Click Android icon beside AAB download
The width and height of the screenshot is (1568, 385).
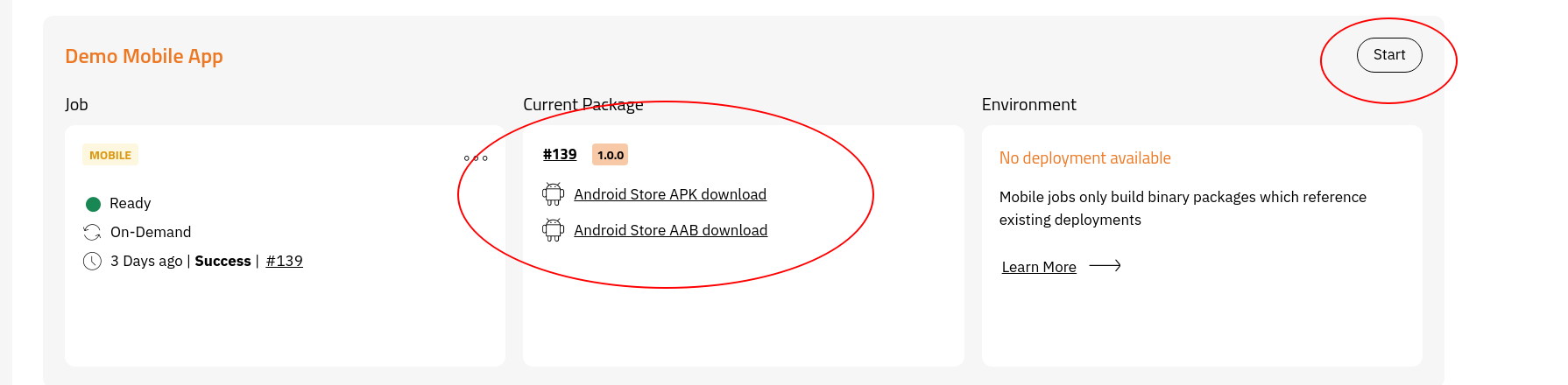[553, 229]
